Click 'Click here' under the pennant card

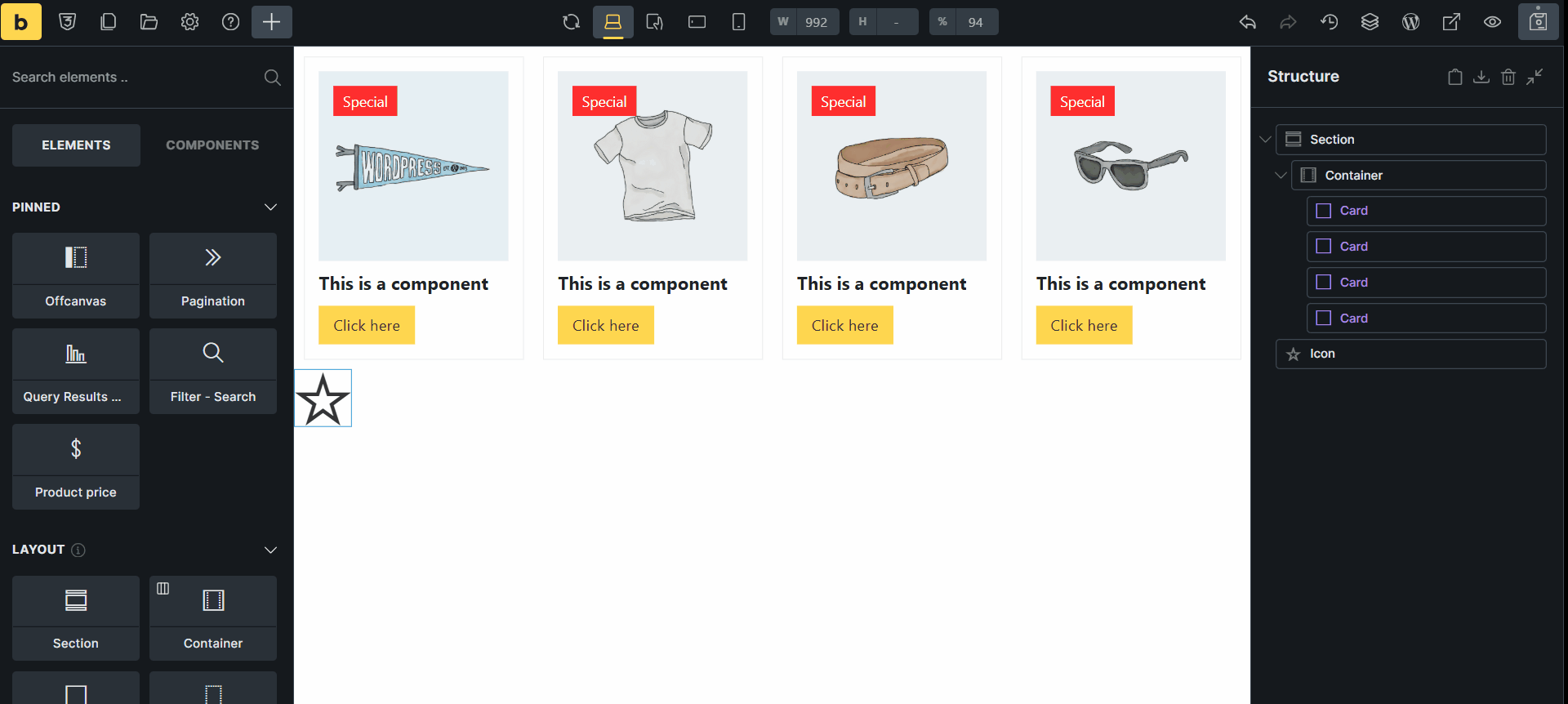tap(367, 325)
